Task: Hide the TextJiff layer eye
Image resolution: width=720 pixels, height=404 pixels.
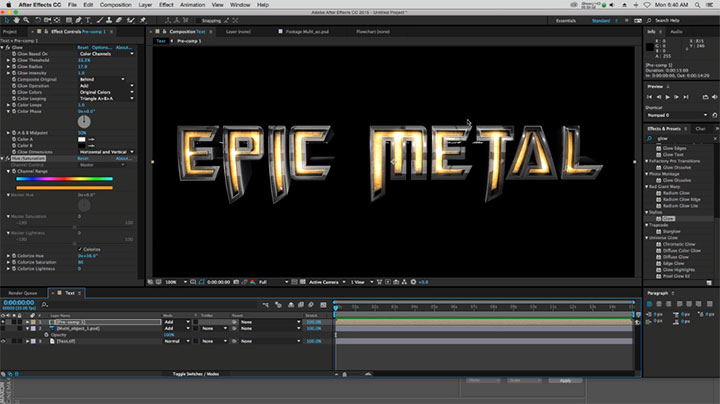Action: point(3,341)
